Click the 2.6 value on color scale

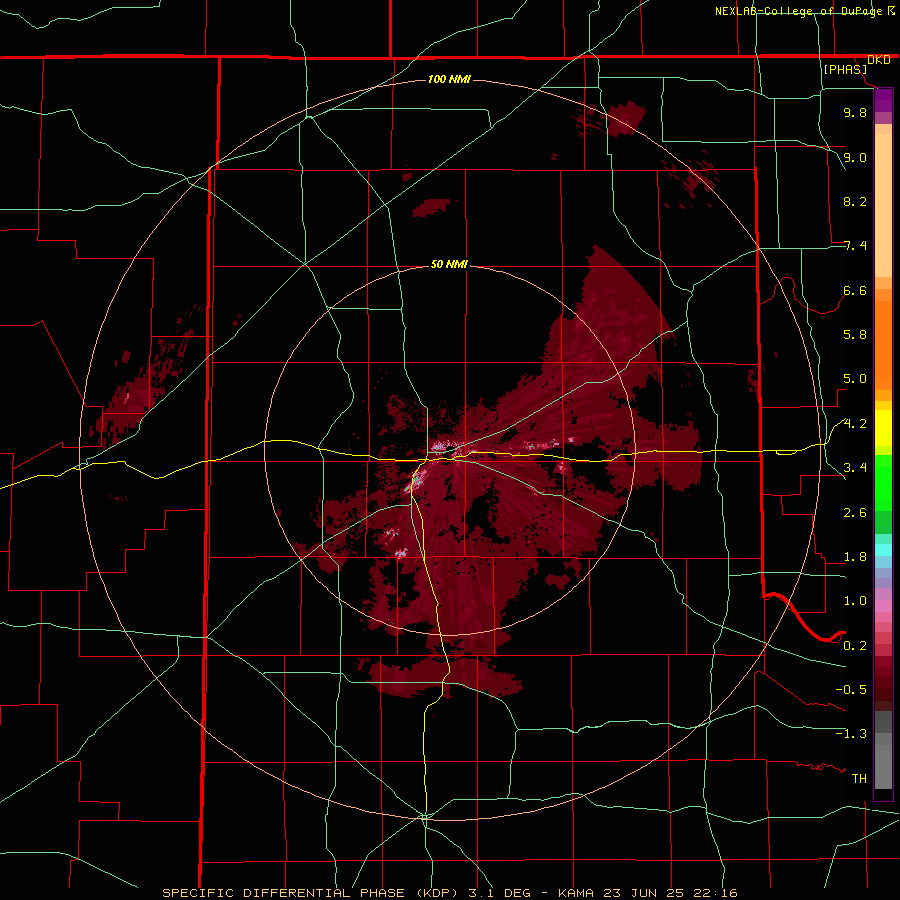855,513
